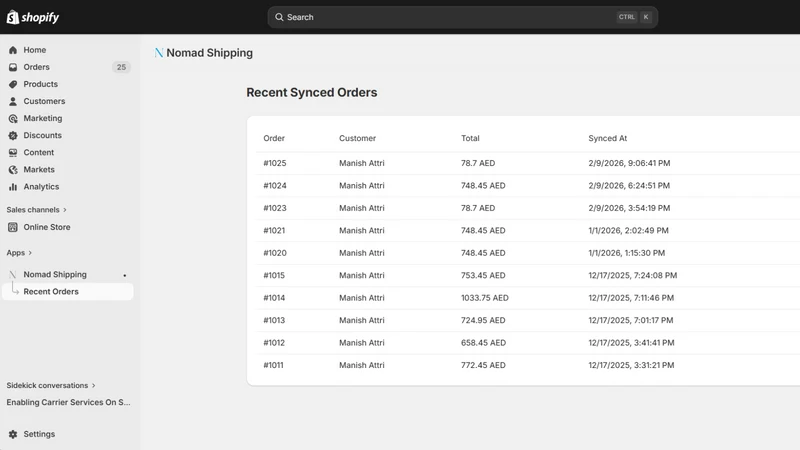Select order #1013
The height and width of the screenshot is (450, 800).
coord(274,320)
